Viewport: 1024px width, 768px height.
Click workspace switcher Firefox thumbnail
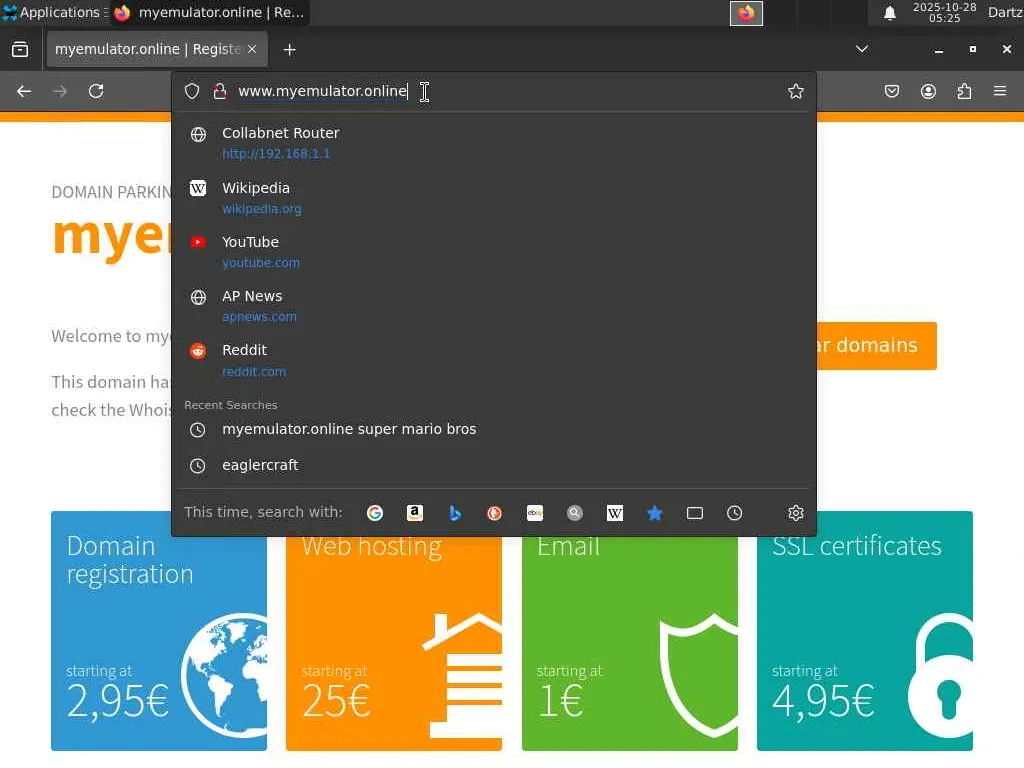tap(746, 13)
